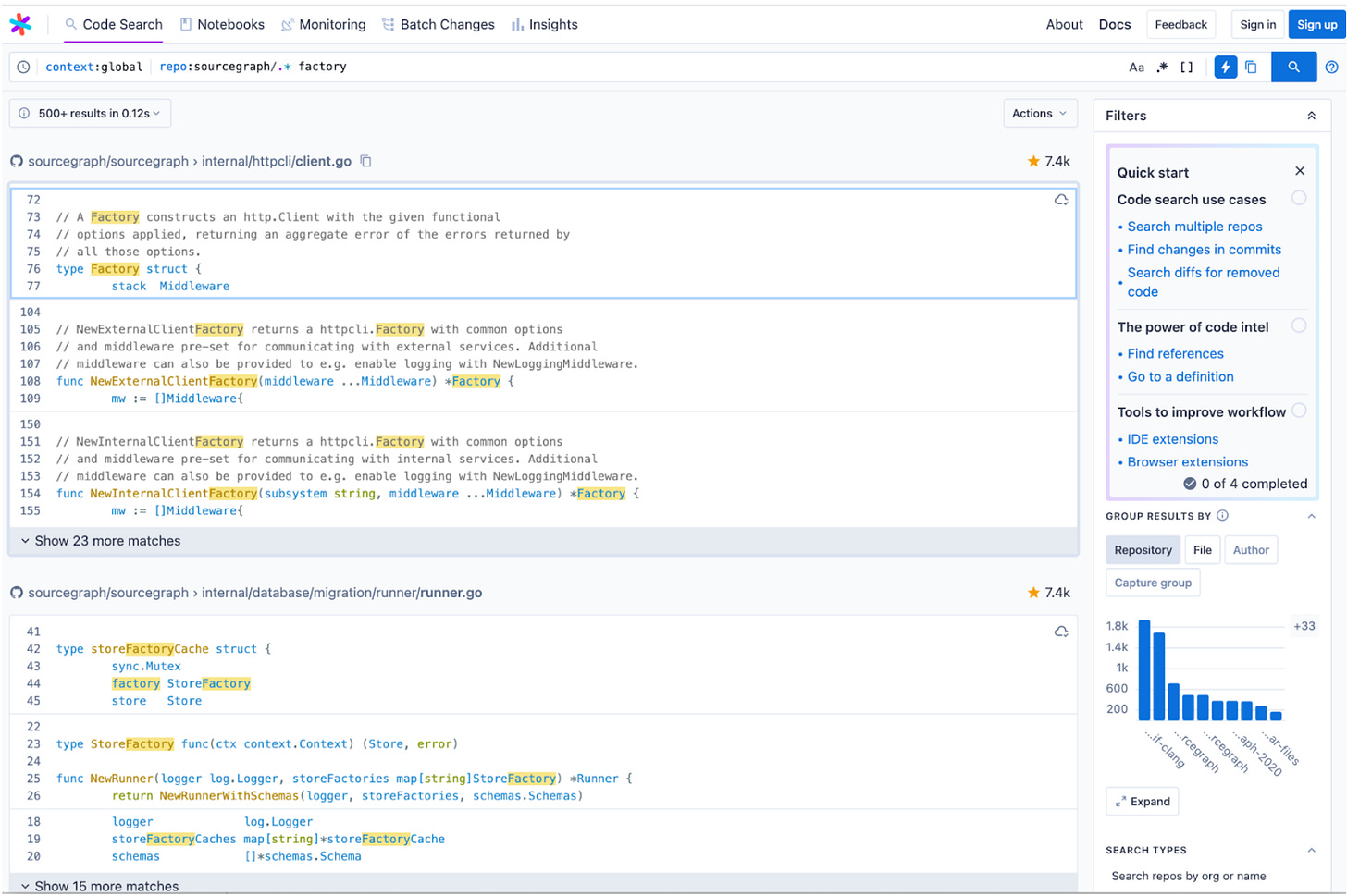Open help via the question mark icon
Viewport: 1347px width, 896px height.
click(x=1332, y=67)
